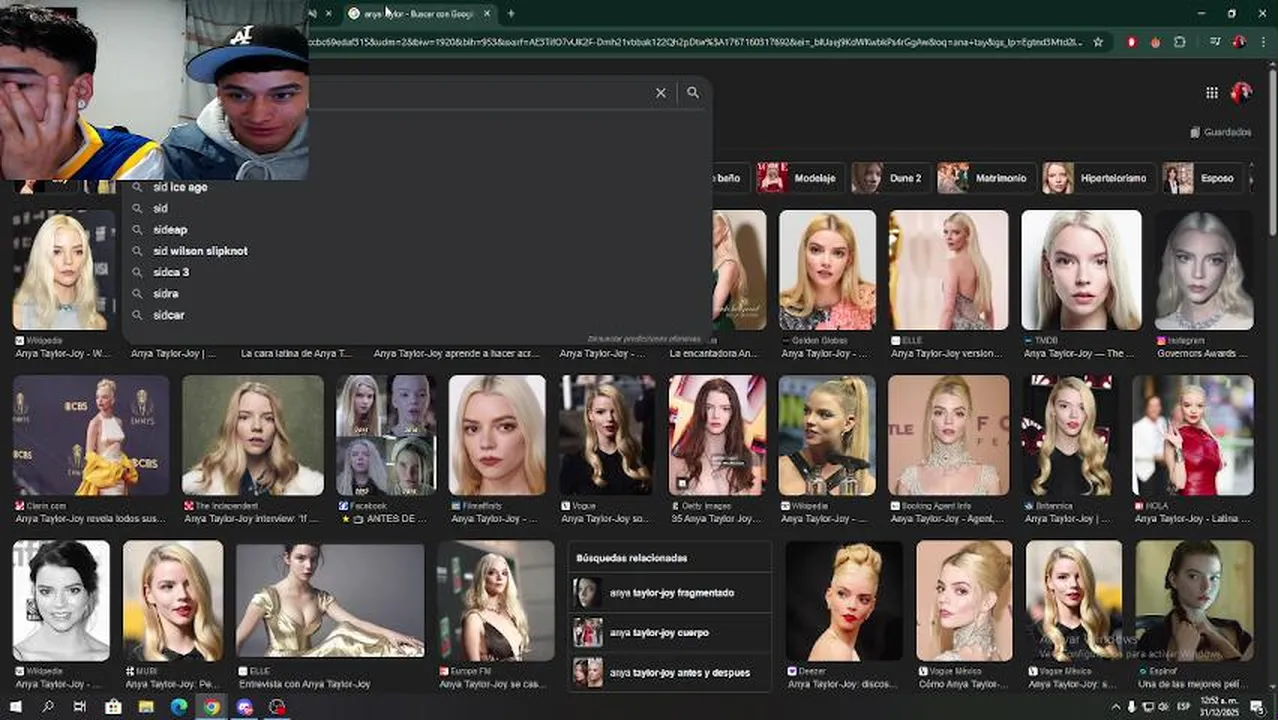Screen dimensions: 1278x720
Task: Filter images by Esposo chip
Action: 1201,178
